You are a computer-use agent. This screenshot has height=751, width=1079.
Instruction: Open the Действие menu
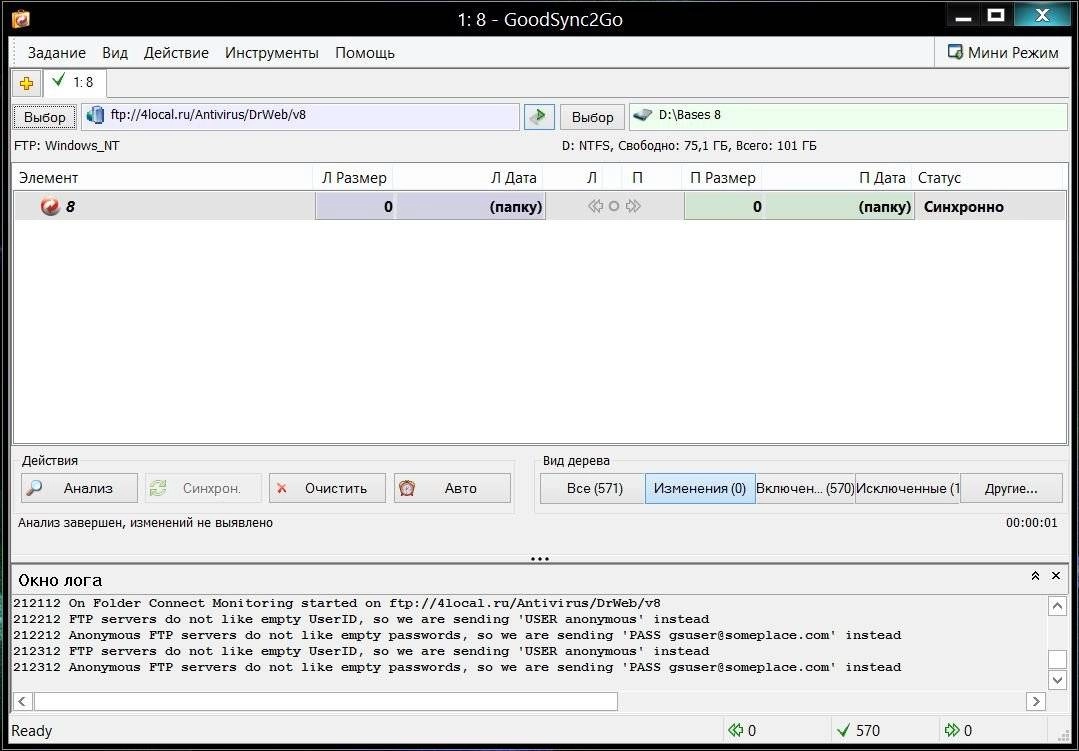[x=176, y=53]
